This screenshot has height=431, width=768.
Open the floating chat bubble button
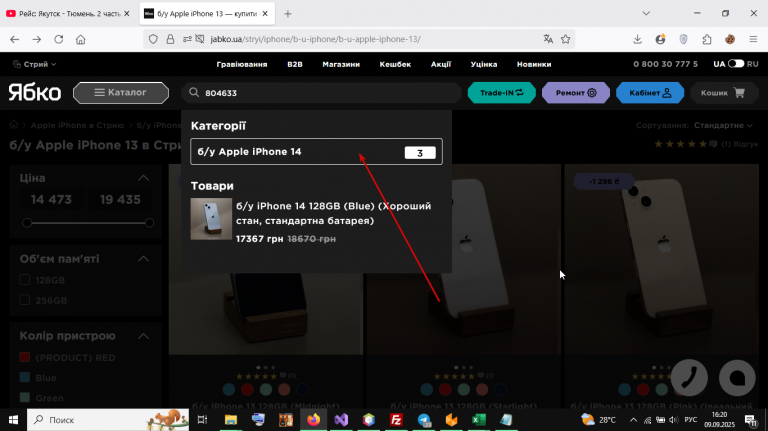point(737,378)
